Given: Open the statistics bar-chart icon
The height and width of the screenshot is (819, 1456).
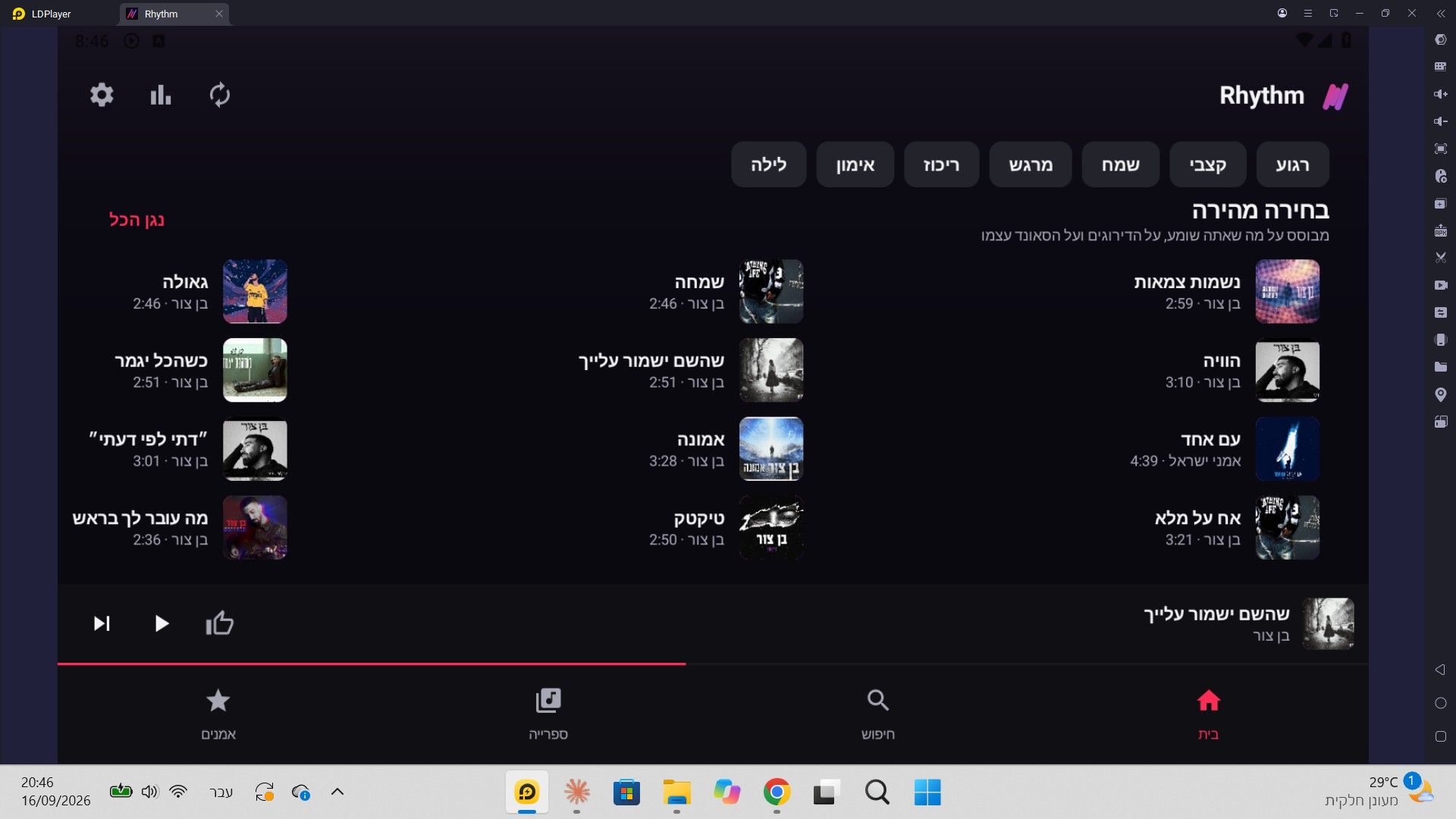Looking at the screenshot, I should click(x=160, y=95).
